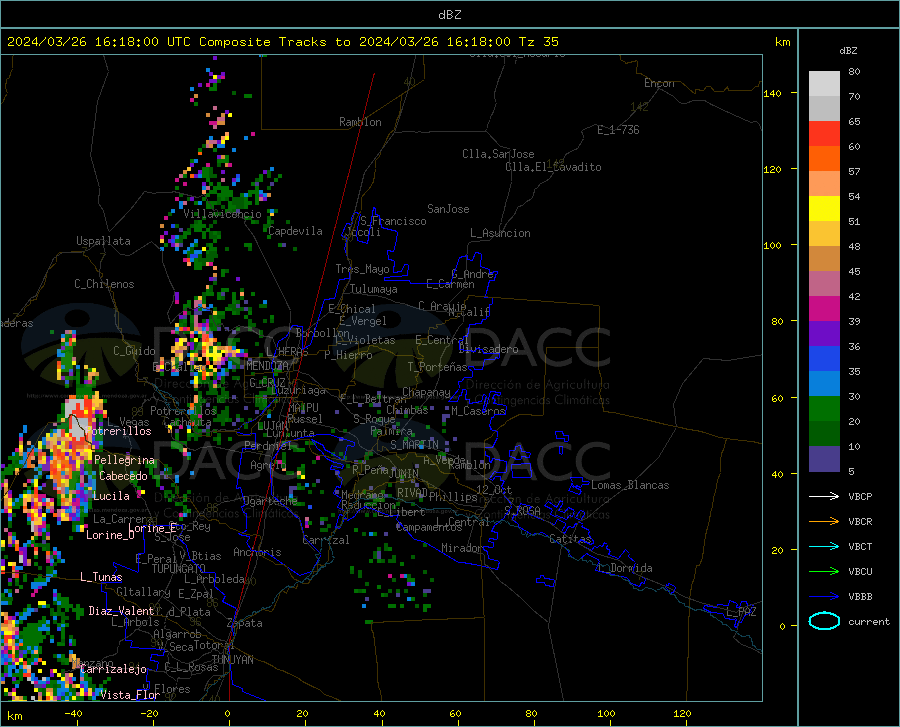Click the Clla.SanJose map label

point(498,154)
